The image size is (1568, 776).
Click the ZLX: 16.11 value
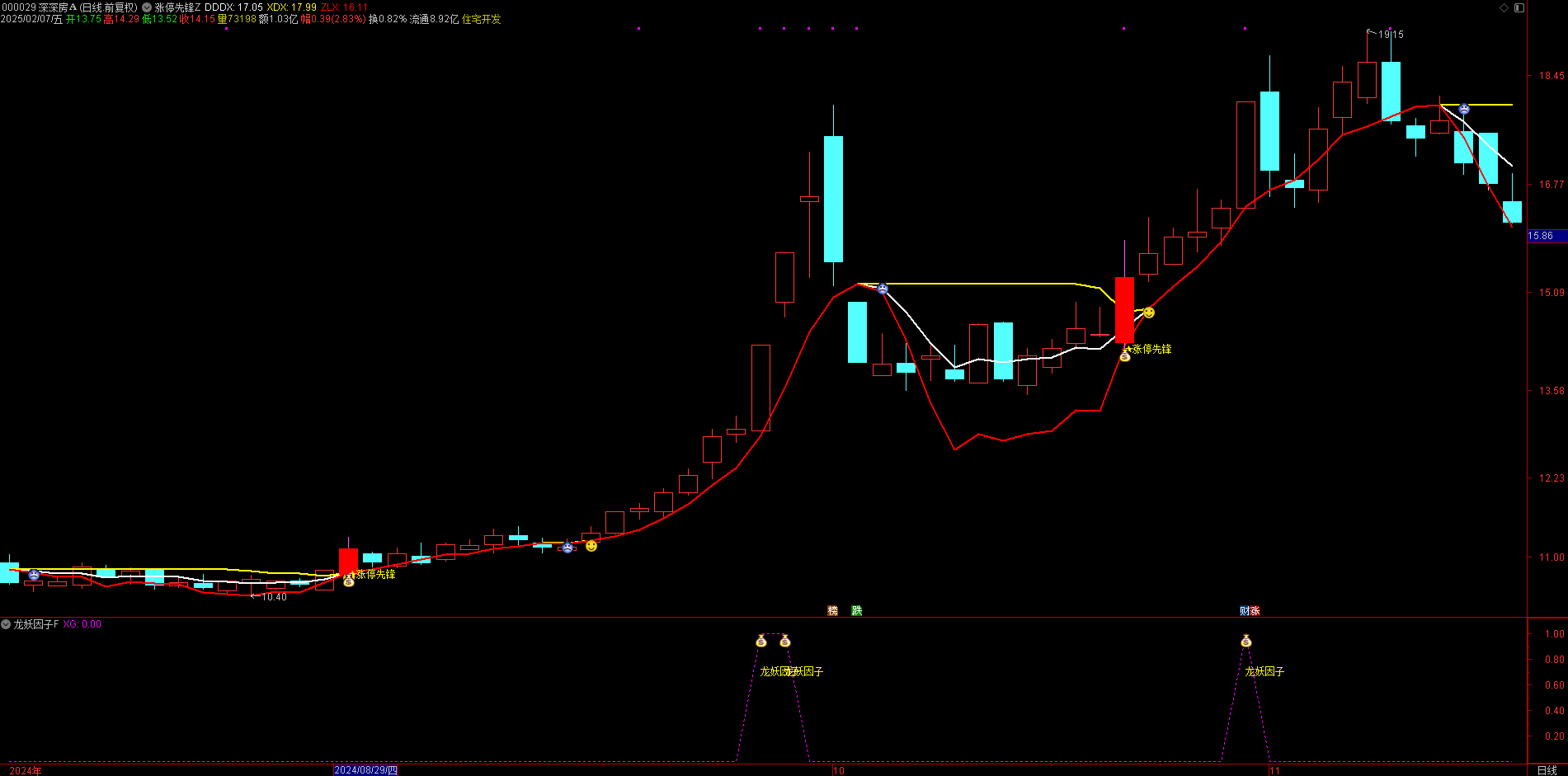click(x=344, y=7)
